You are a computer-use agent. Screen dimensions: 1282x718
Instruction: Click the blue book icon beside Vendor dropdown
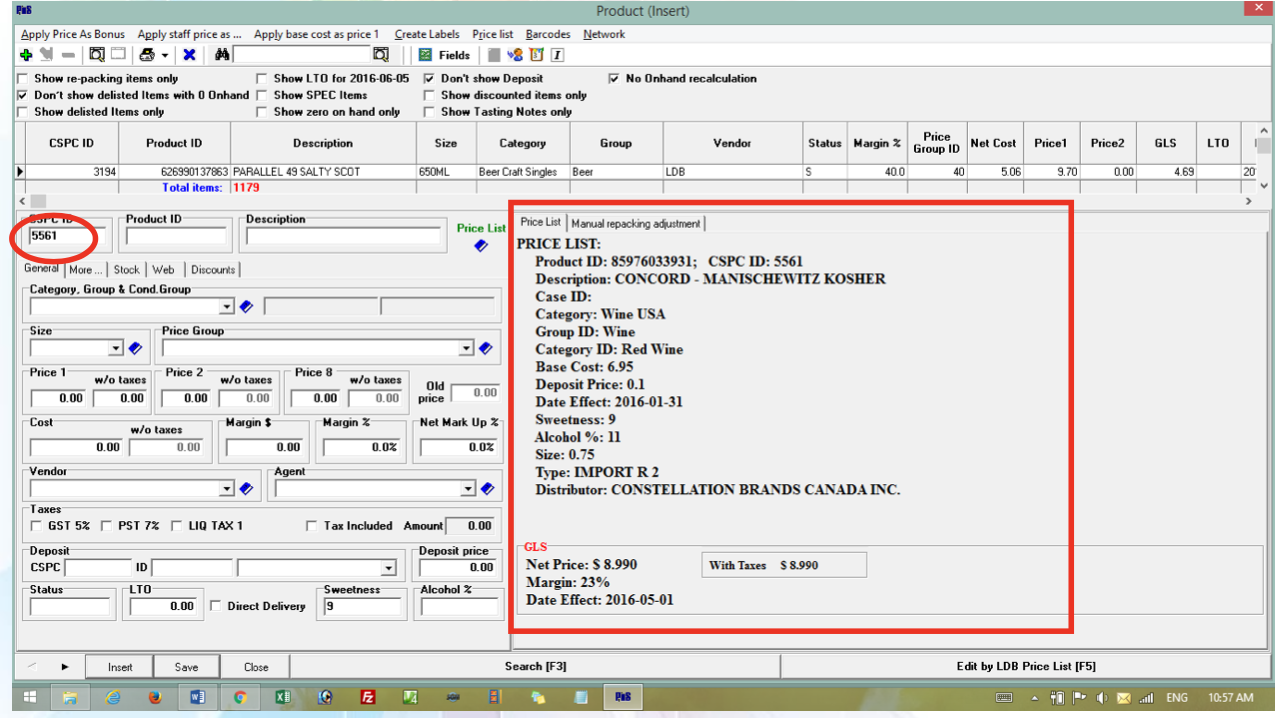(246, 489)
